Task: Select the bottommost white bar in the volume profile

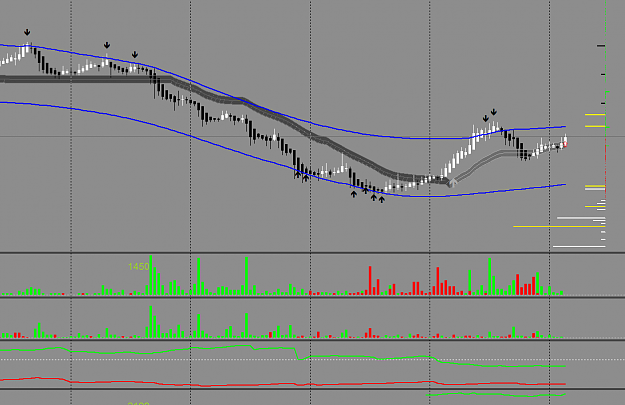Action: coord(579,247)
